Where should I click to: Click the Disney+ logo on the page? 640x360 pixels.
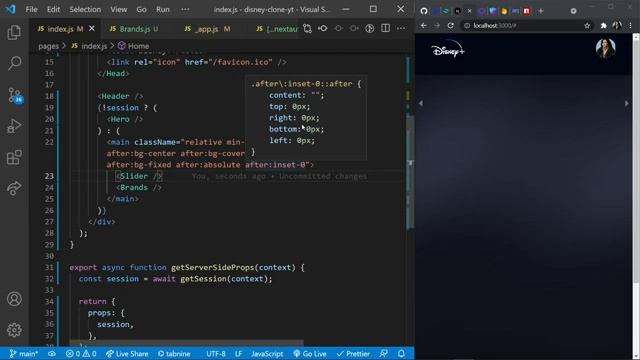point(448,50)
